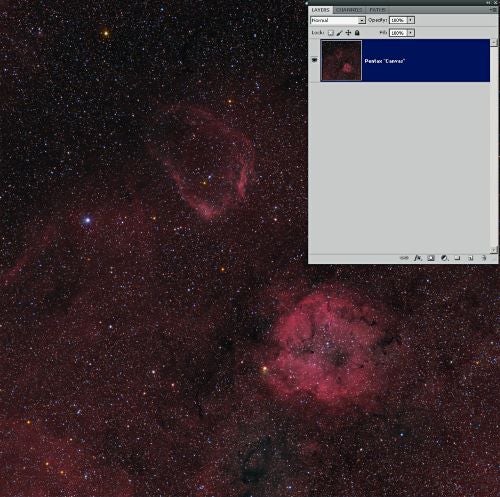Viewport: 500px width, 497px height.
Task: Open the layer style fx menu
Action: click(x=418, y=258)
